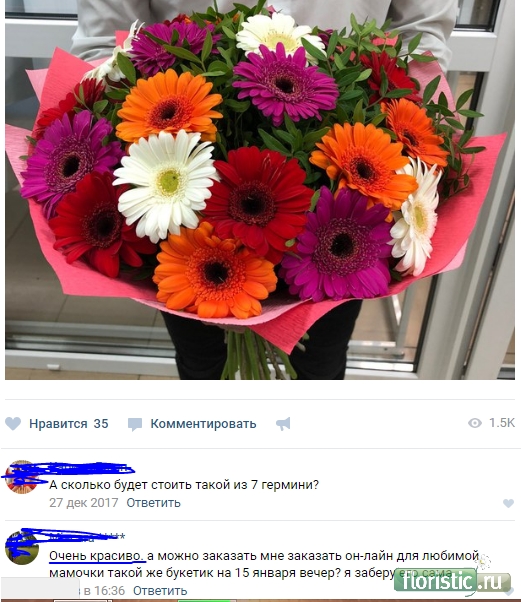Image resolution: width=521 pixels, height=602 pixels.
Task: Click the 1.5K views count
Action: (502, 423)
